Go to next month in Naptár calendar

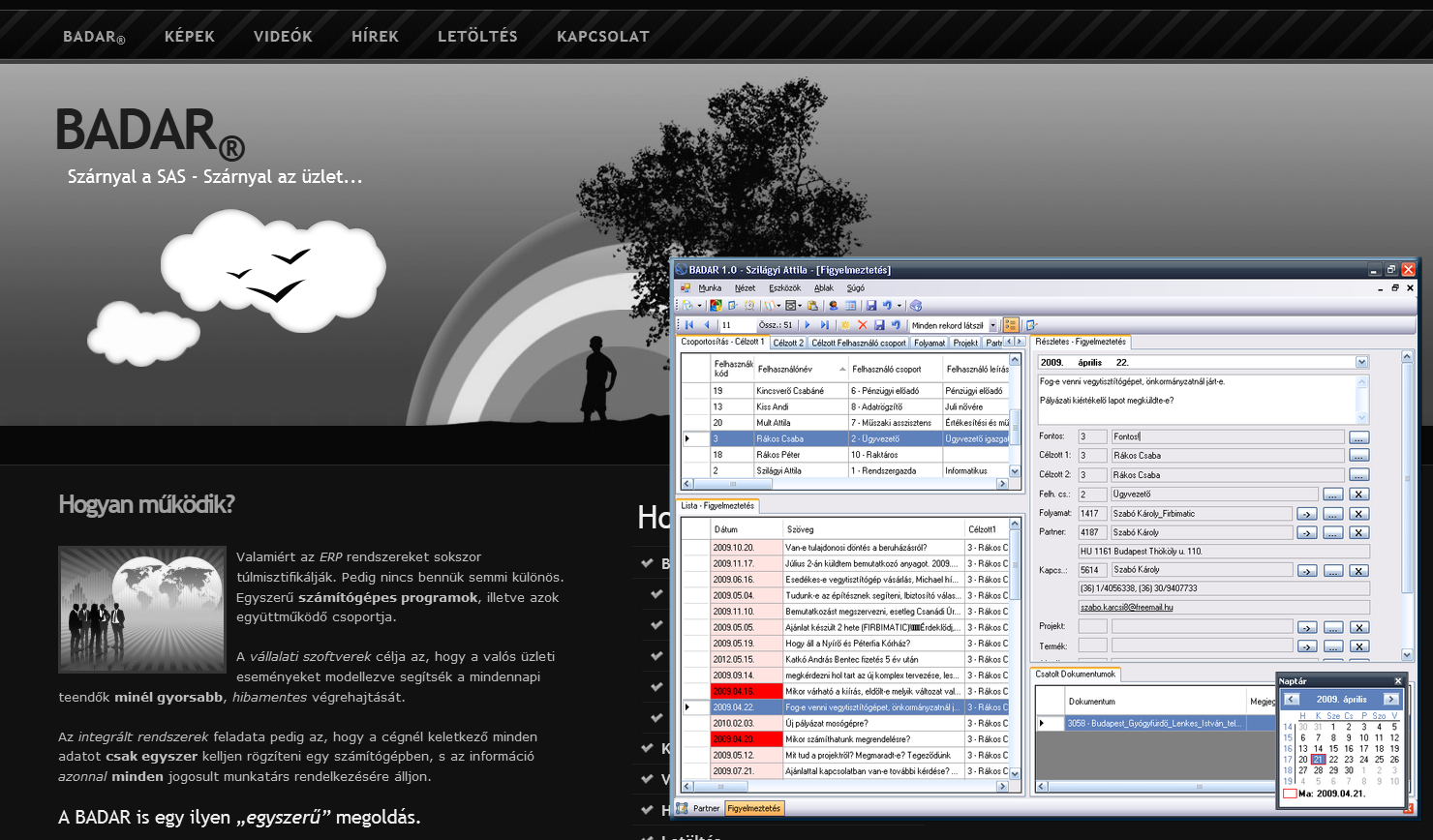1390,699
